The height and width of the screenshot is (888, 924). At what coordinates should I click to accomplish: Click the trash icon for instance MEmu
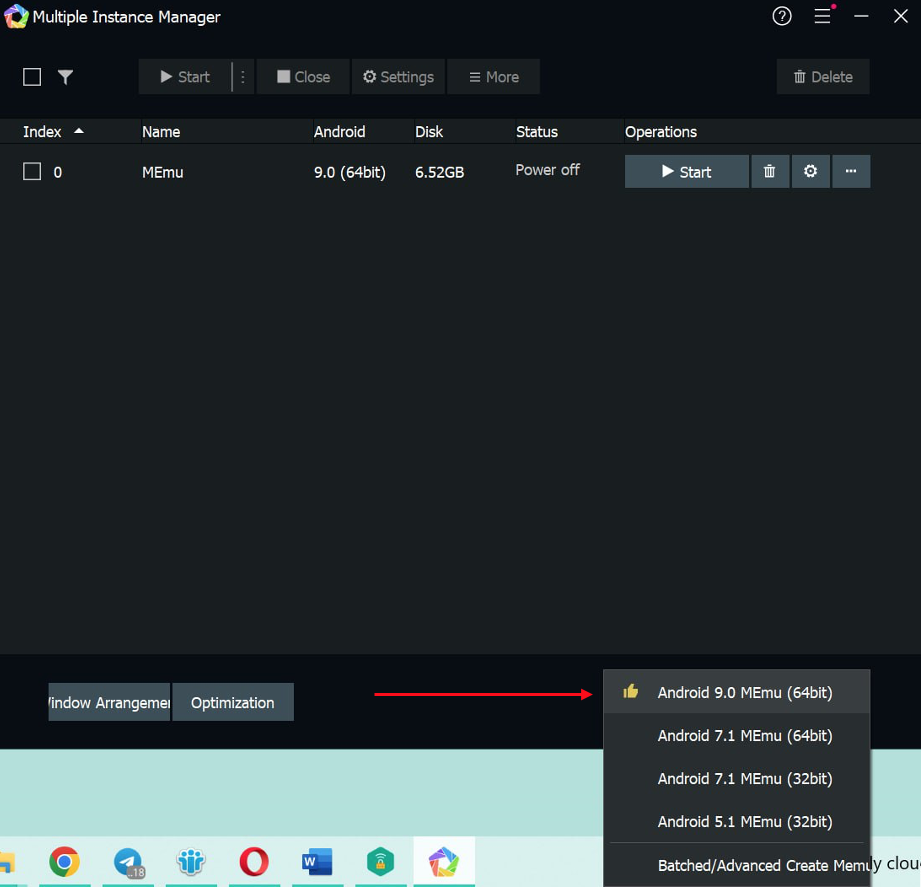pos(769,171)
